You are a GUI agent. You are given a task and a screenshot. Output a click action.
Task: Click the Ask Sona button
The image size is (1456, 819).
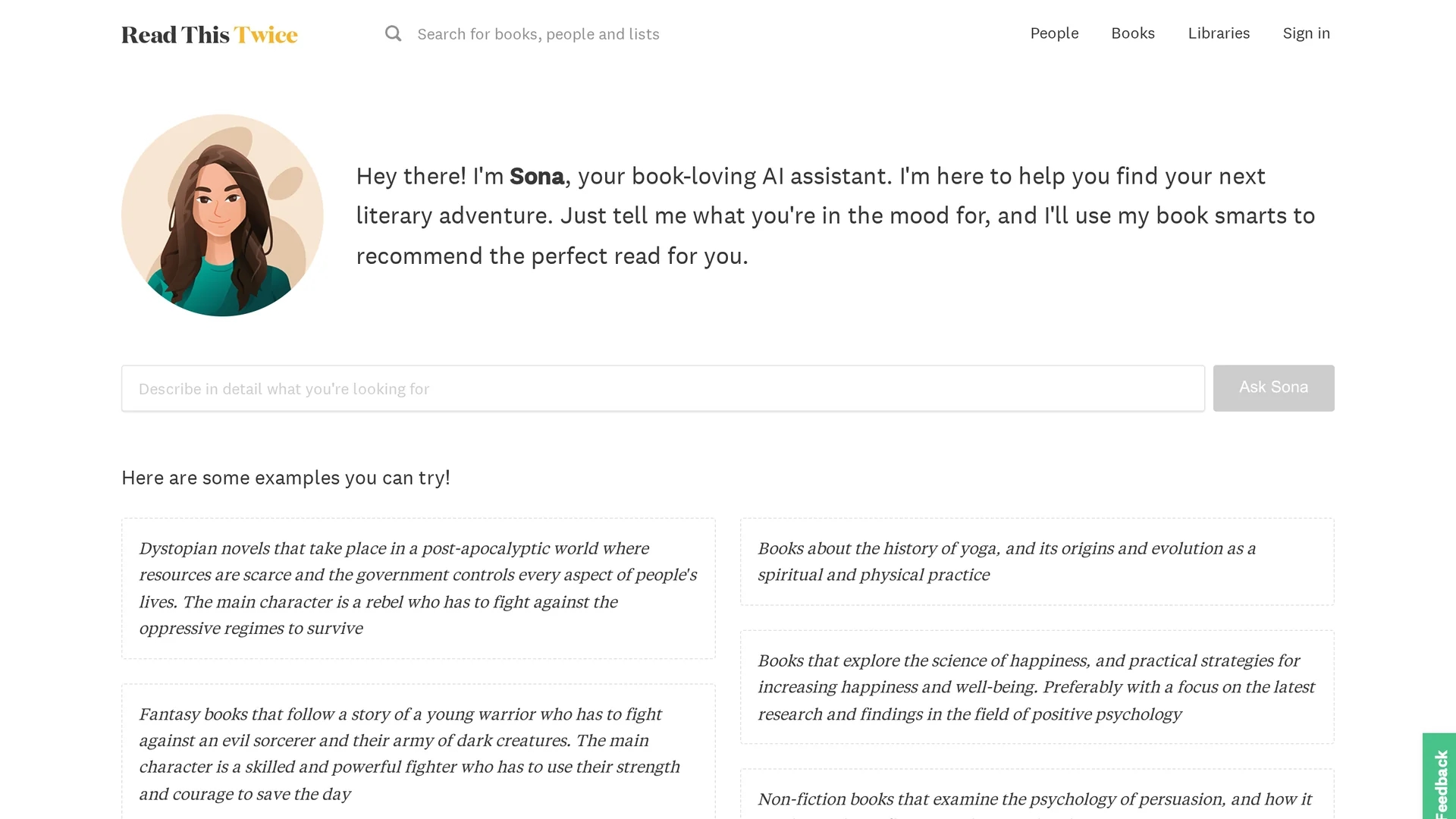point(1273,388)
